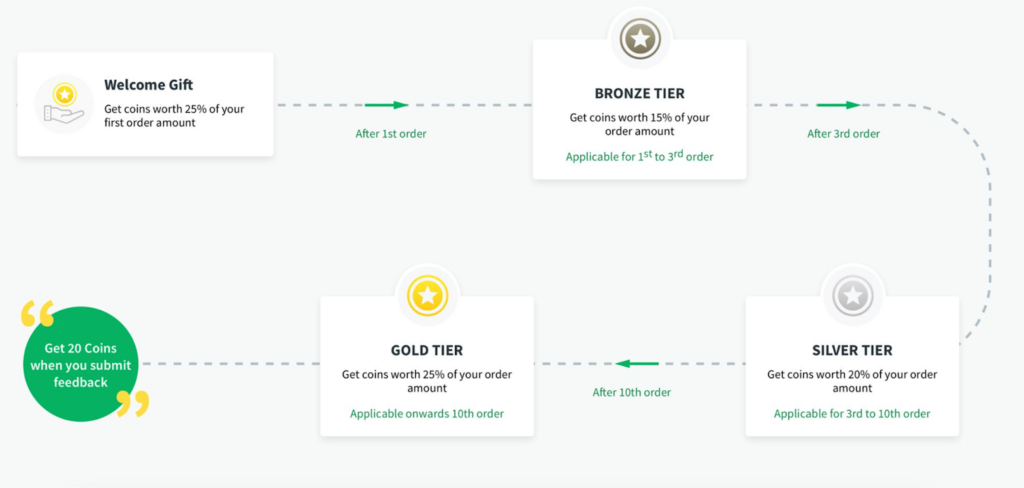The image size is (1024, 488).
Task: Click the After 1st order label
Action: click(391, 134)
